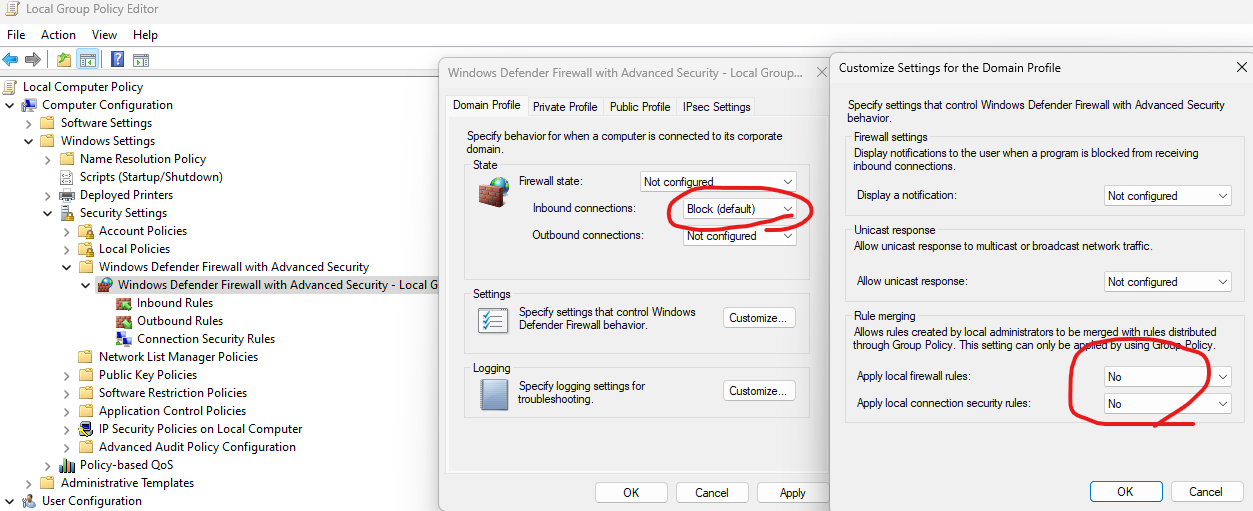
Task: Click the Local Computer Policy scroll icon
Action: click(10, 87)
